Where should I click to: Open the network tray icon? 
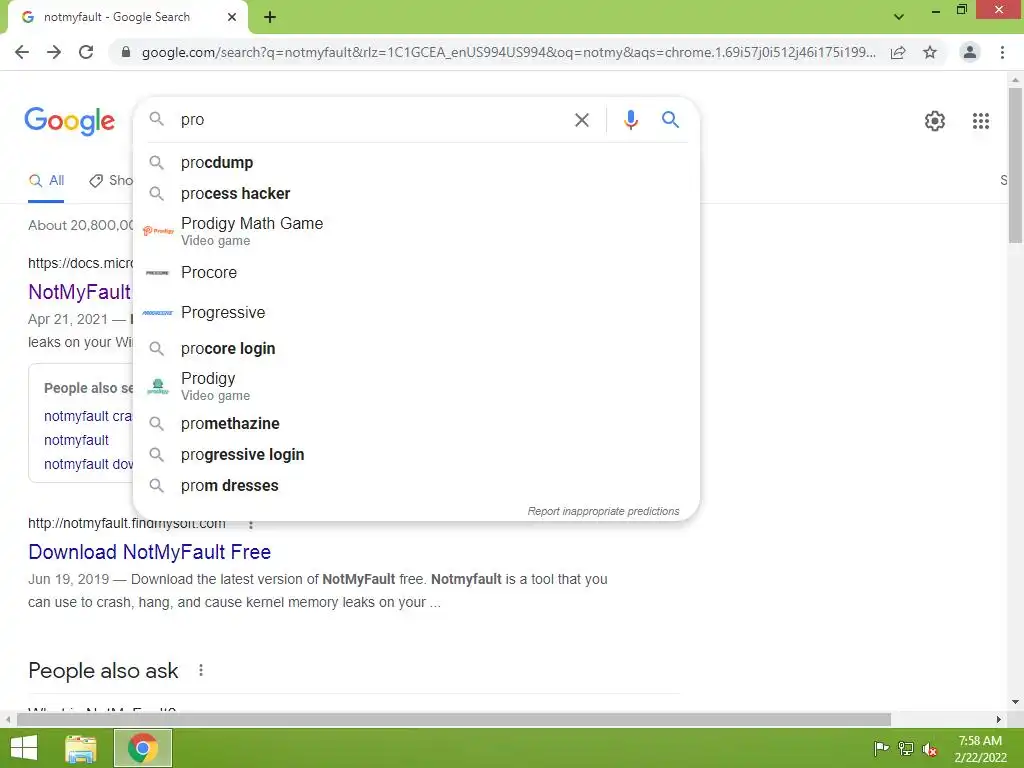pos(906,748)
